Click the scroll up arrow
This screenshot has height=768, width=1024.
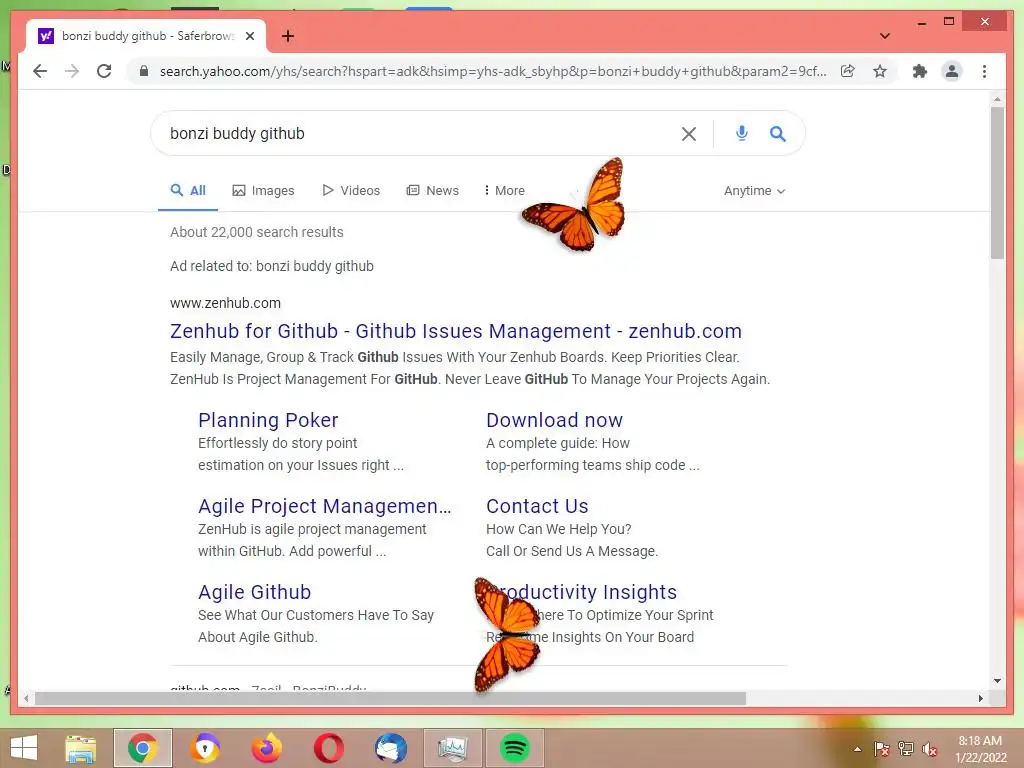coord(997,100)
